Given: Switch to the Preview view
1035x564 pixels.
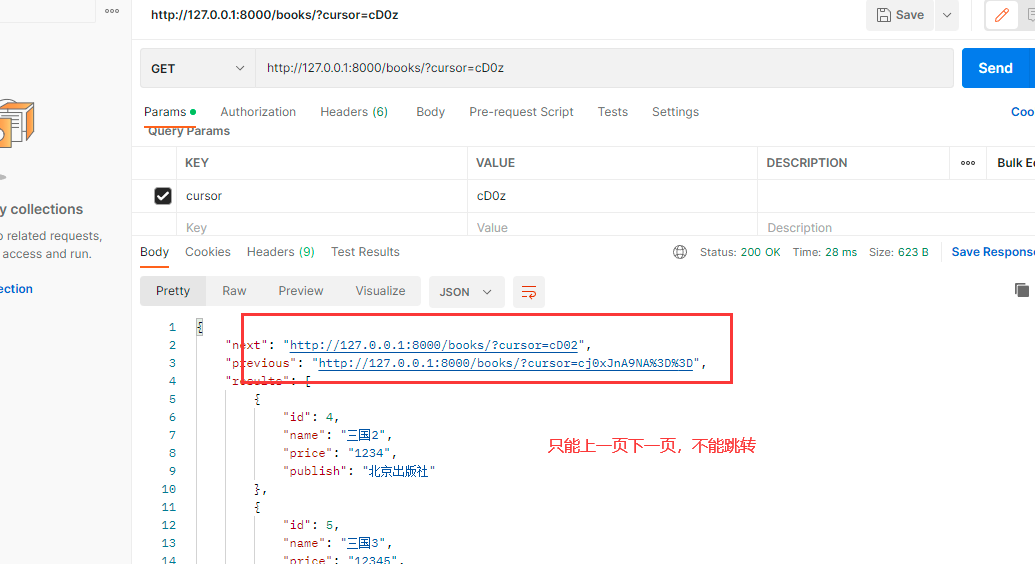Looking at the screenshot, I should tap(301, 291).
